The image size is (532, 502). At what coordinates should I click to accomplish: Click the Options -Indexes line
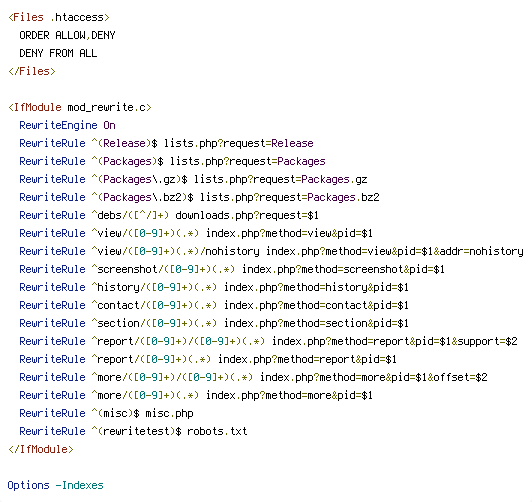(55, 485)
